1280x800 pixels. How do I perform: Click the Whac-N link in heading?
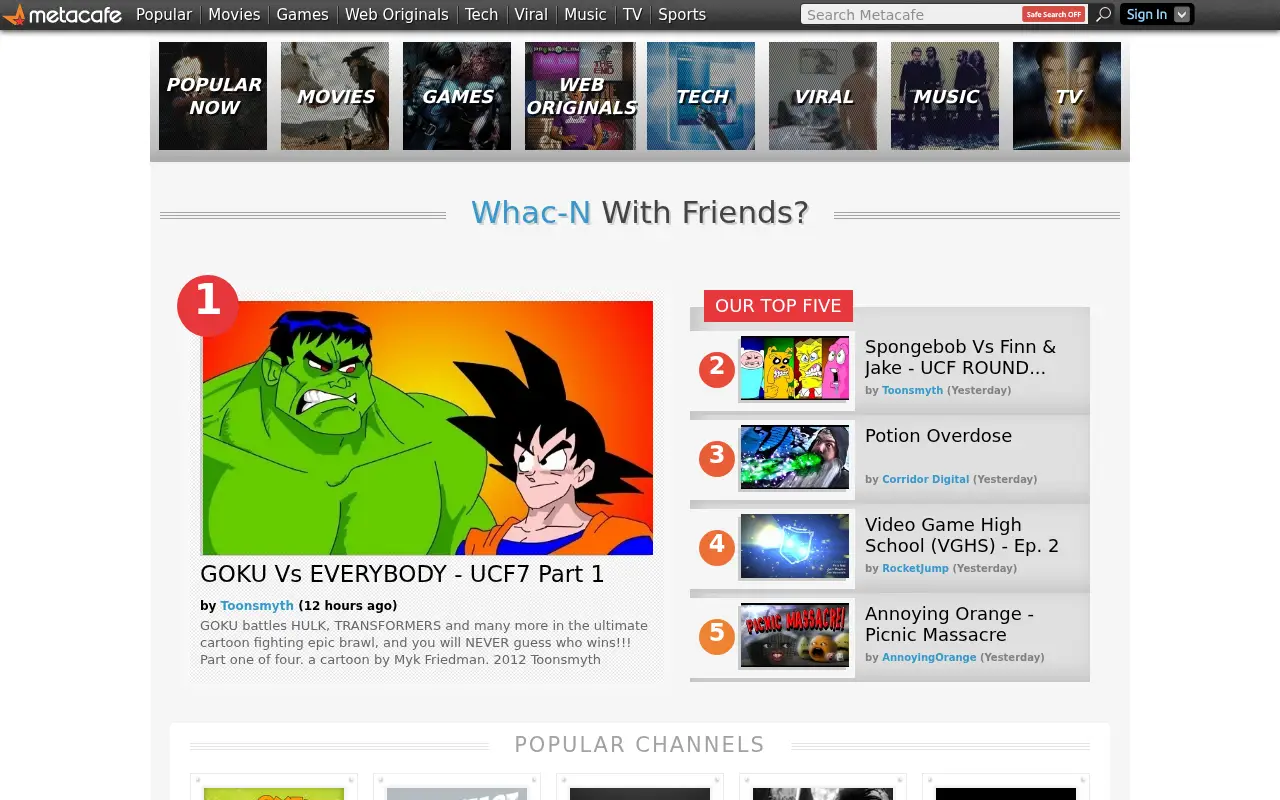531,212
